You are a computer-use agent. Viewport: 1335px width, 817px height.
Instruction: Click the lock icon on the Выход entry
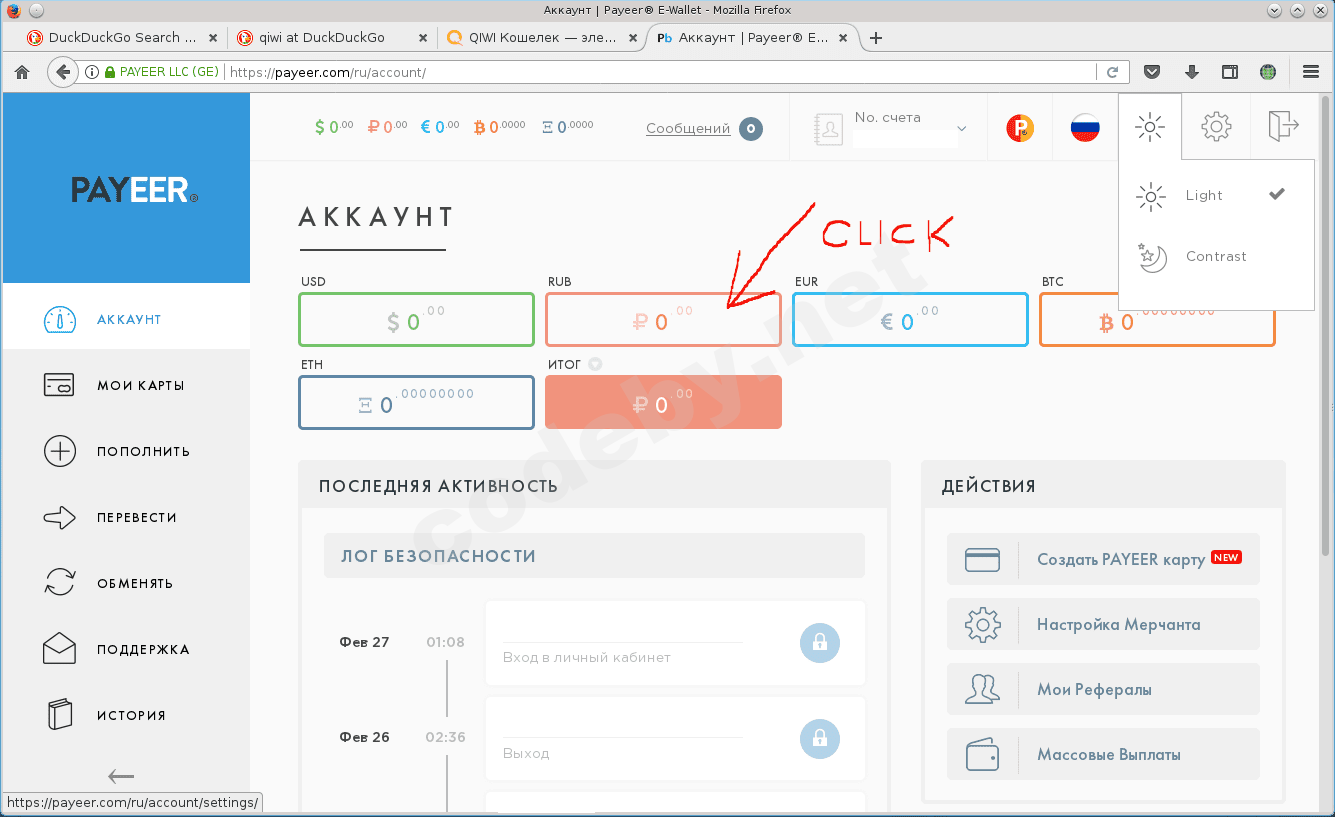click(820, 739)
